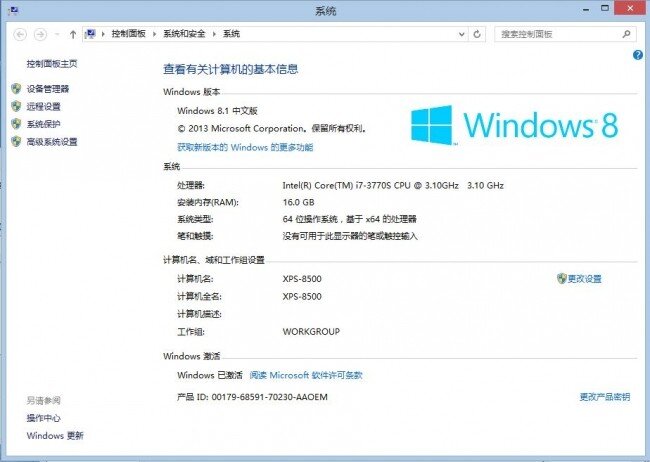
Task: Select the 查看有关计算机的基本信息 heading
Action: 230,69
